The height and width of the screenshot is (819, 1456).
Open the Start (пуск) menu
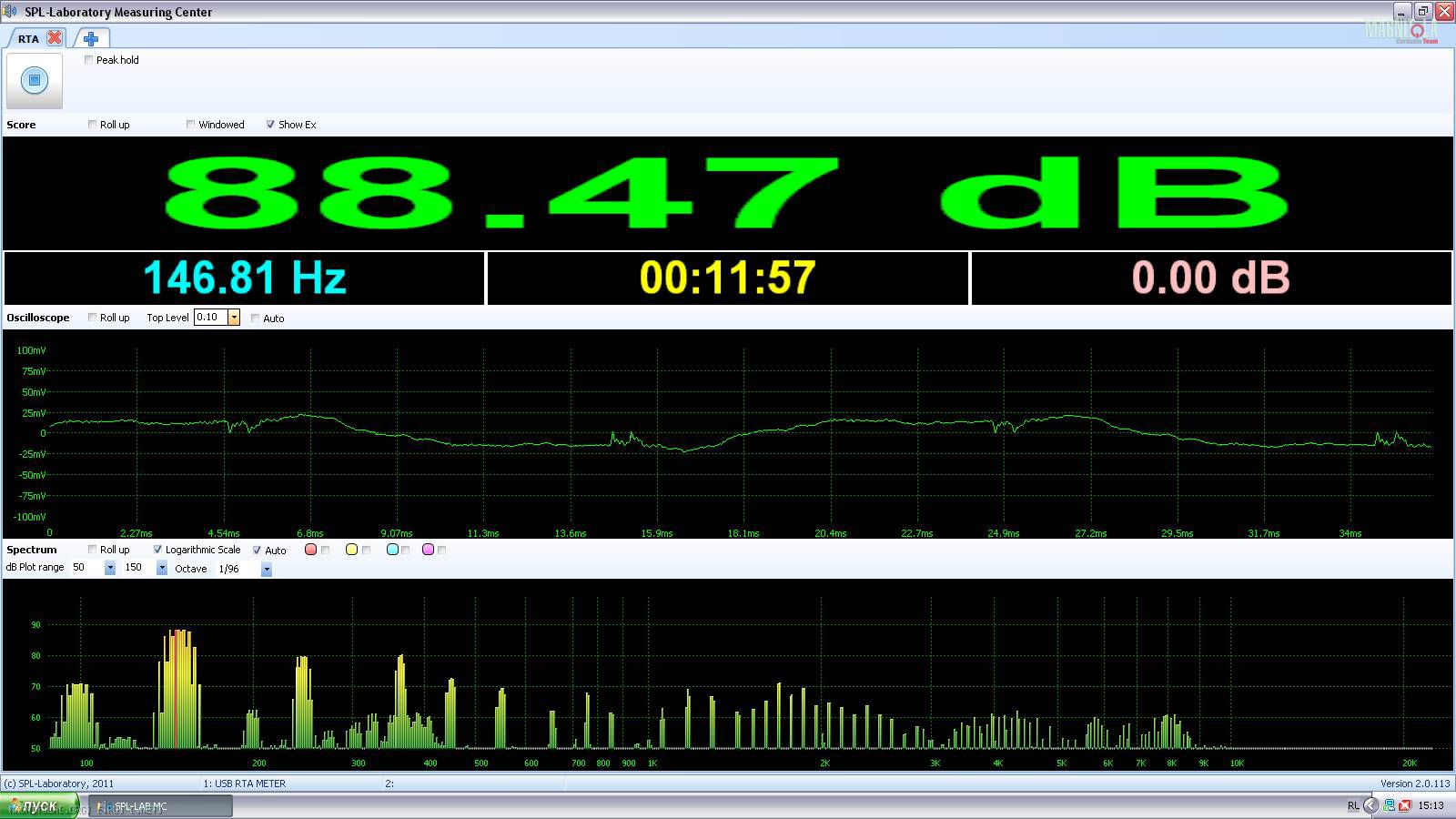[x=39, y=806]
